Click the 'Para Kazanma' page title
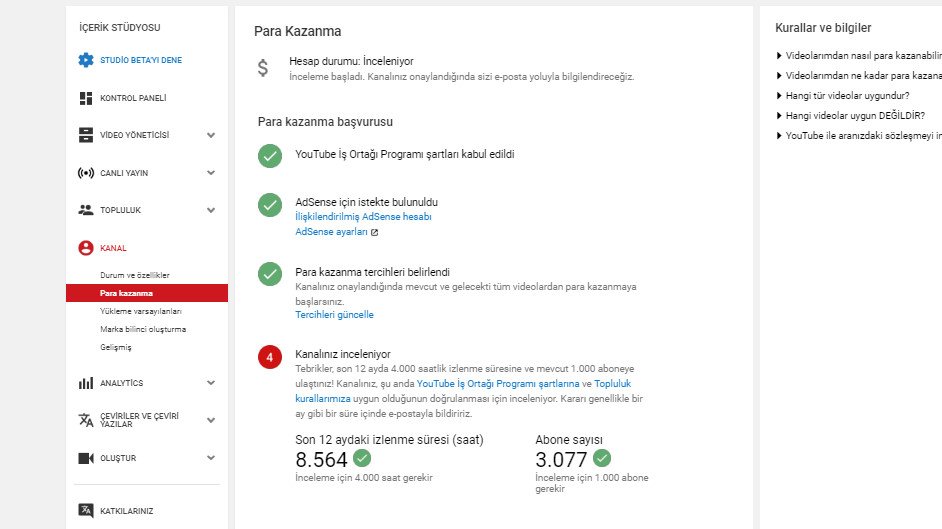Viewport: 942px width, 529px height. tap(297, 31)
